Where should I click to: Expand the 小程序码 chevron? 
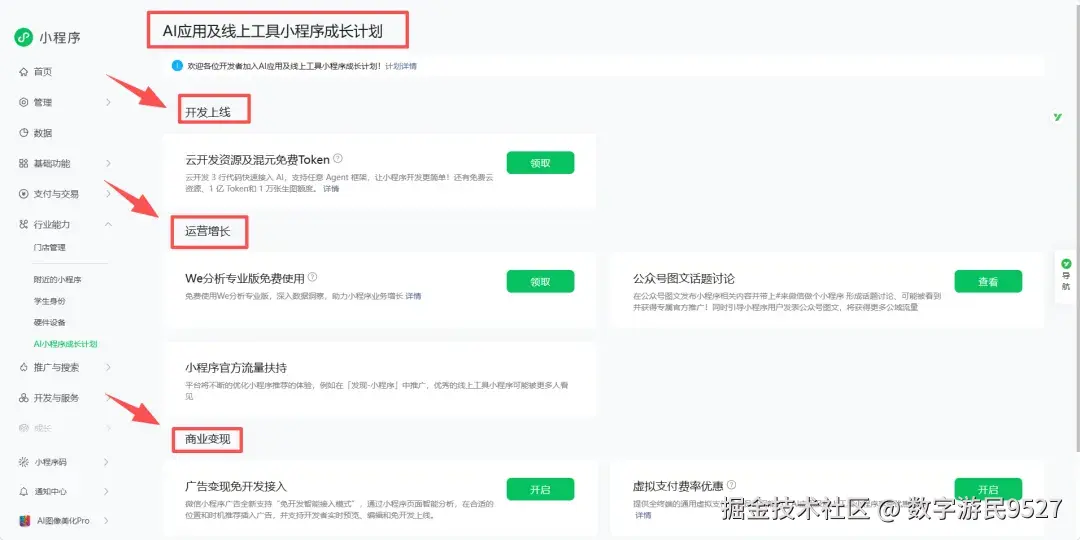pyautogui.click(x=106, y=461)
